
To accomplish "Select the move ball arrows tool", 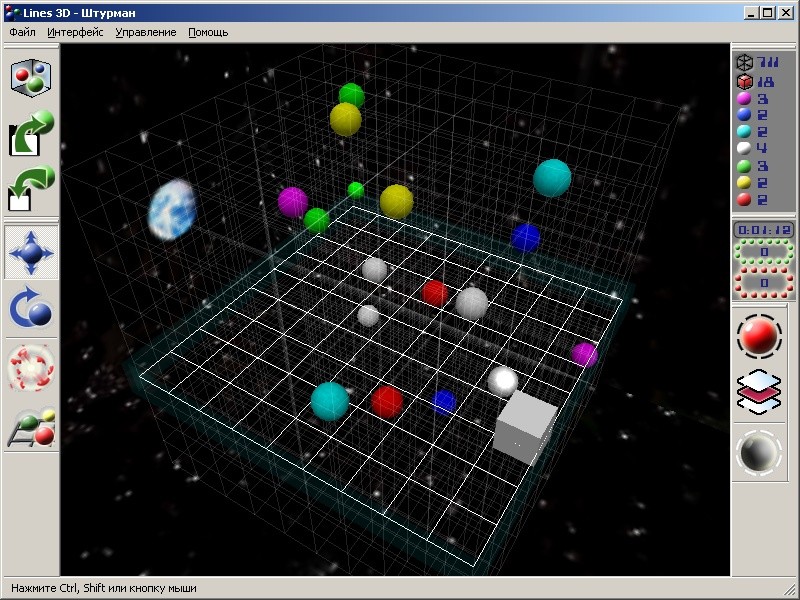I will pos(31,252).
